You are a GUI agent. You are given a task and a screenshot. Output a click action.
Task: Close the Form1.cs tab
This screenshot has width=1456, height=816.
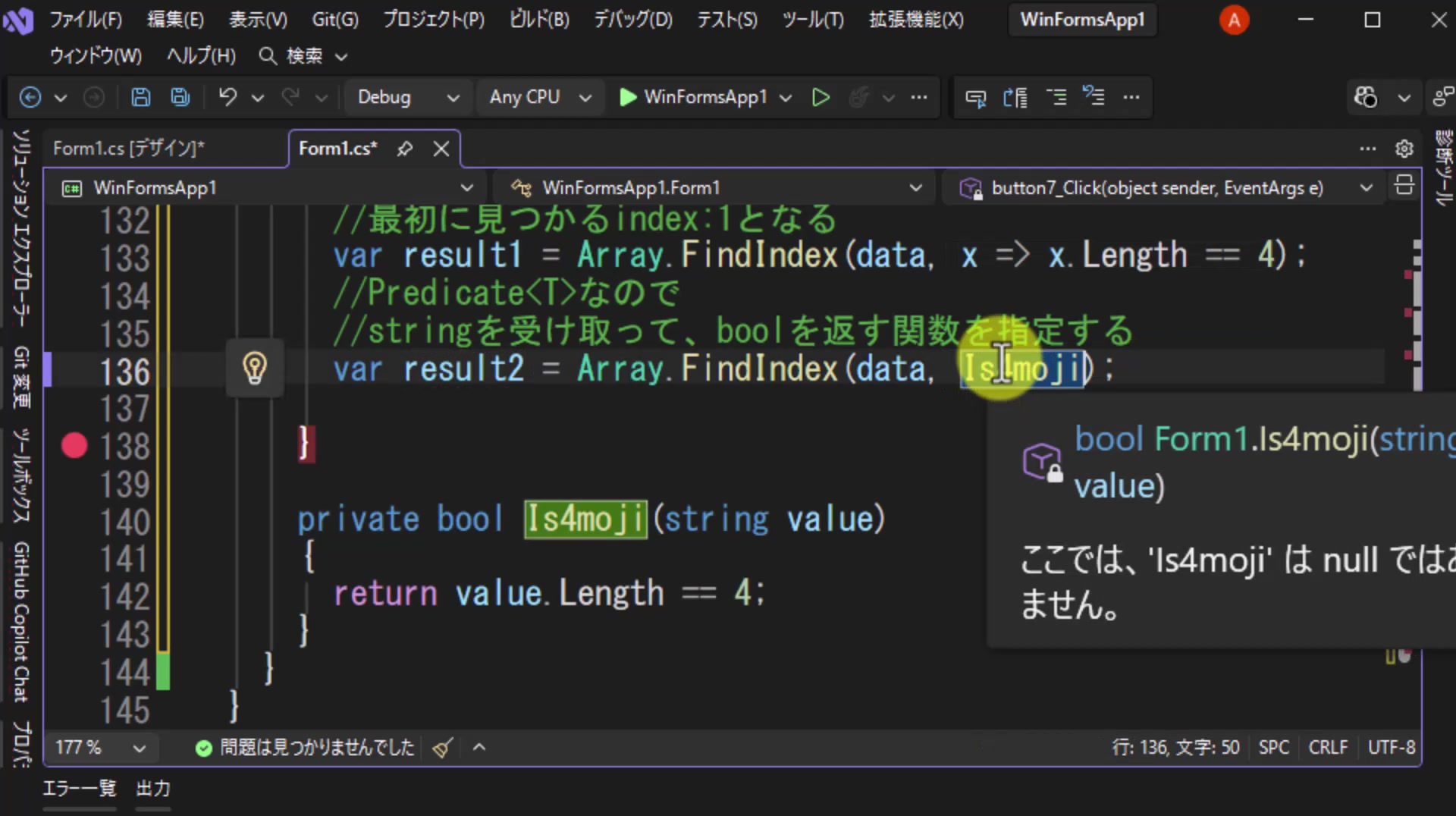(441, 149)
